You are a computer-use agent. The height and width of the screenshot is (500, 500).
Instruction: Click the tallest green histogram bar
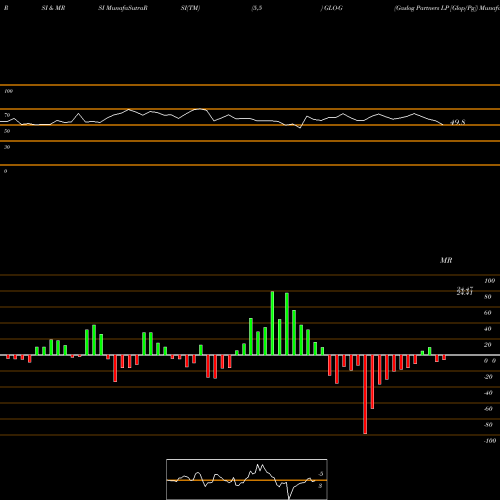pos(272,323)
